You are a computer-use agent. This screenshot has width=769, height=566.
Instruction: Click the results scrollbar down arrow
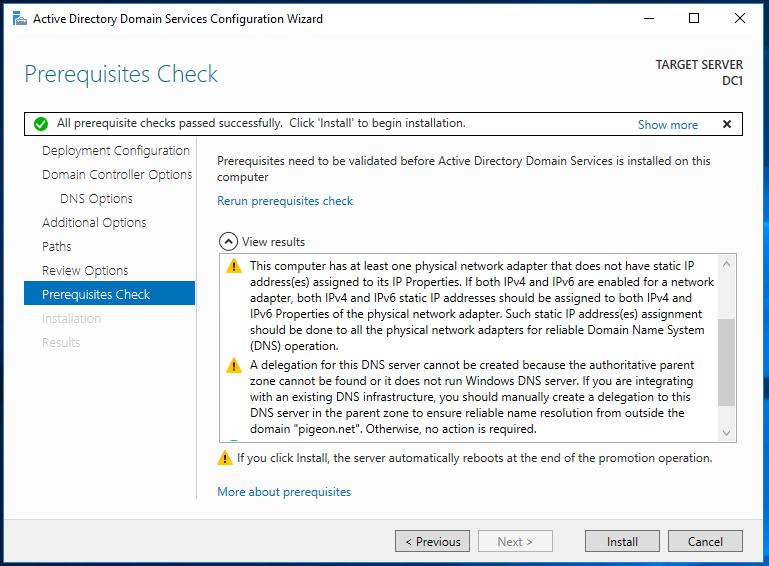(726, 433)
